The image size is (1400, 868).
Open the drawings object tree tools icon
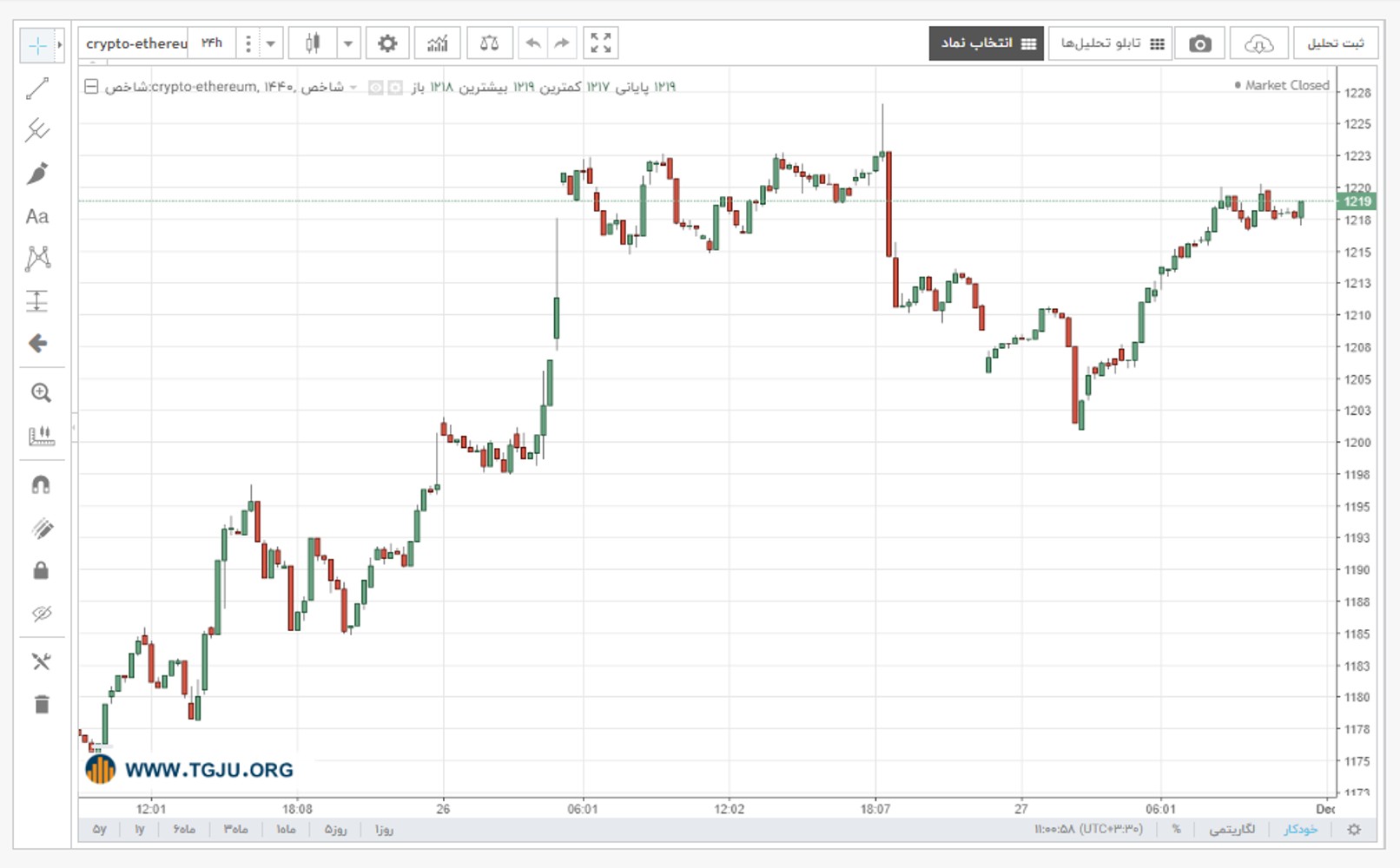[41, 661]
